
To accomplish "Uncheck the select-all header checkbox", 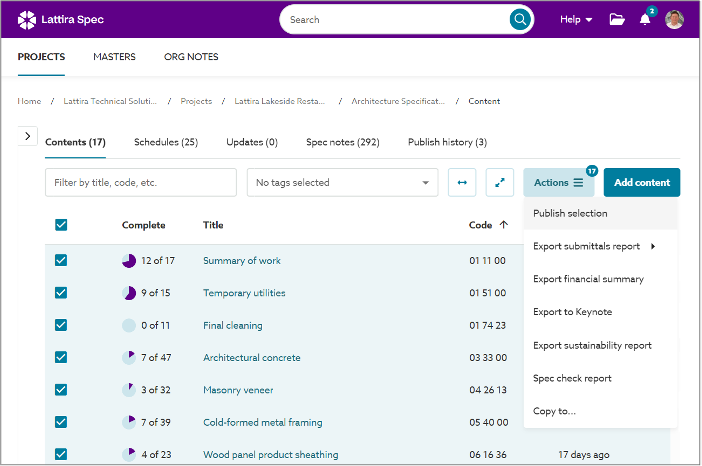I will tap(61, 225).
